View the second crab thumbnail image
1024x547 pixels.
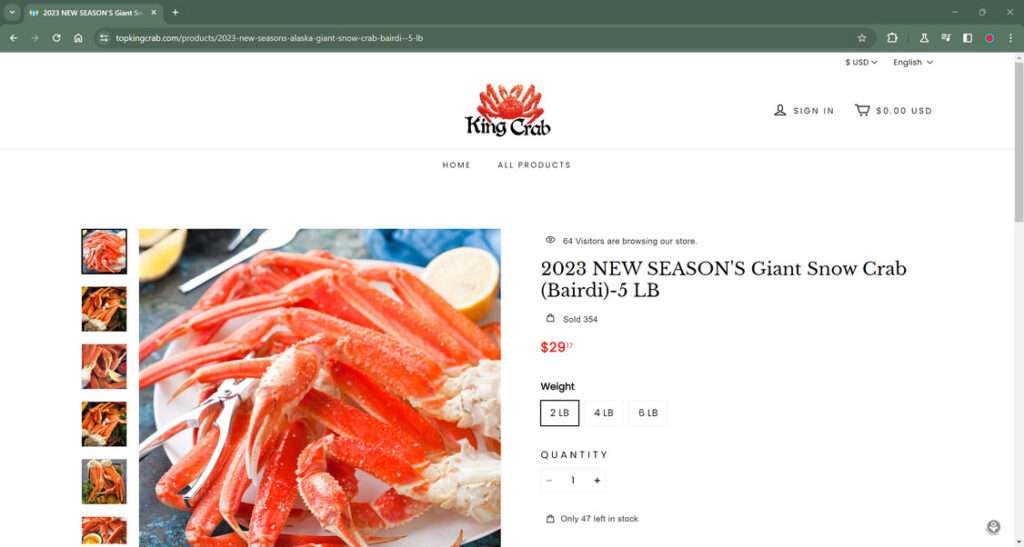click(x=104, y=309)
